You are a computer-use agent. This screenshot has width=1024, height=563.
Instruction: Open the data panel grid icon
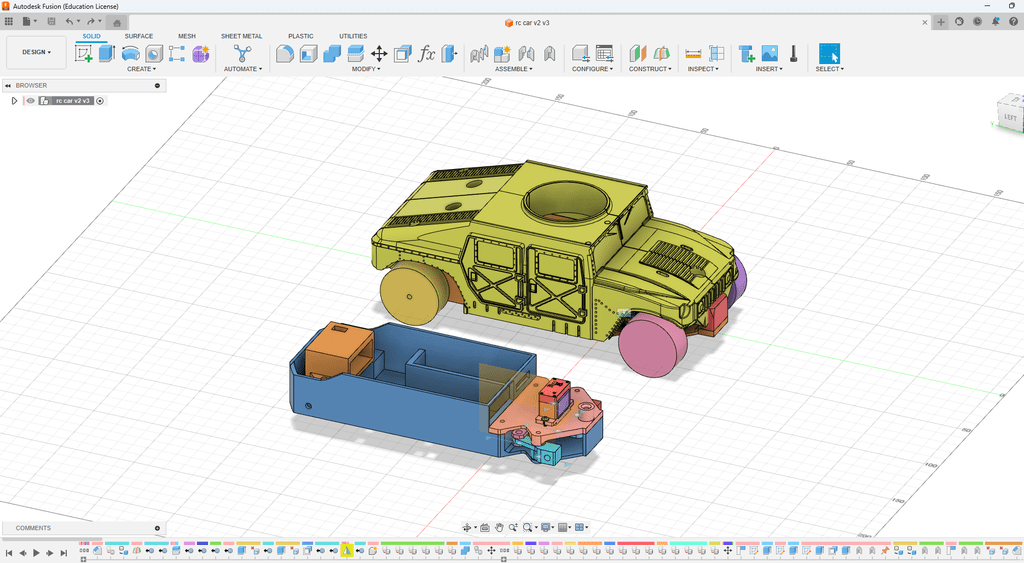[x=8, y=22]
